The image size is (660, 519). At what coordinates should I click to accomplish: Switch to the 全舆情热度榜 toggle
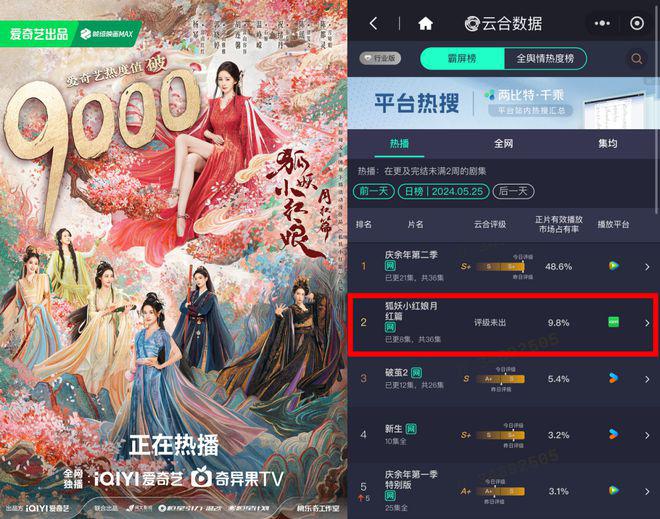545,59
